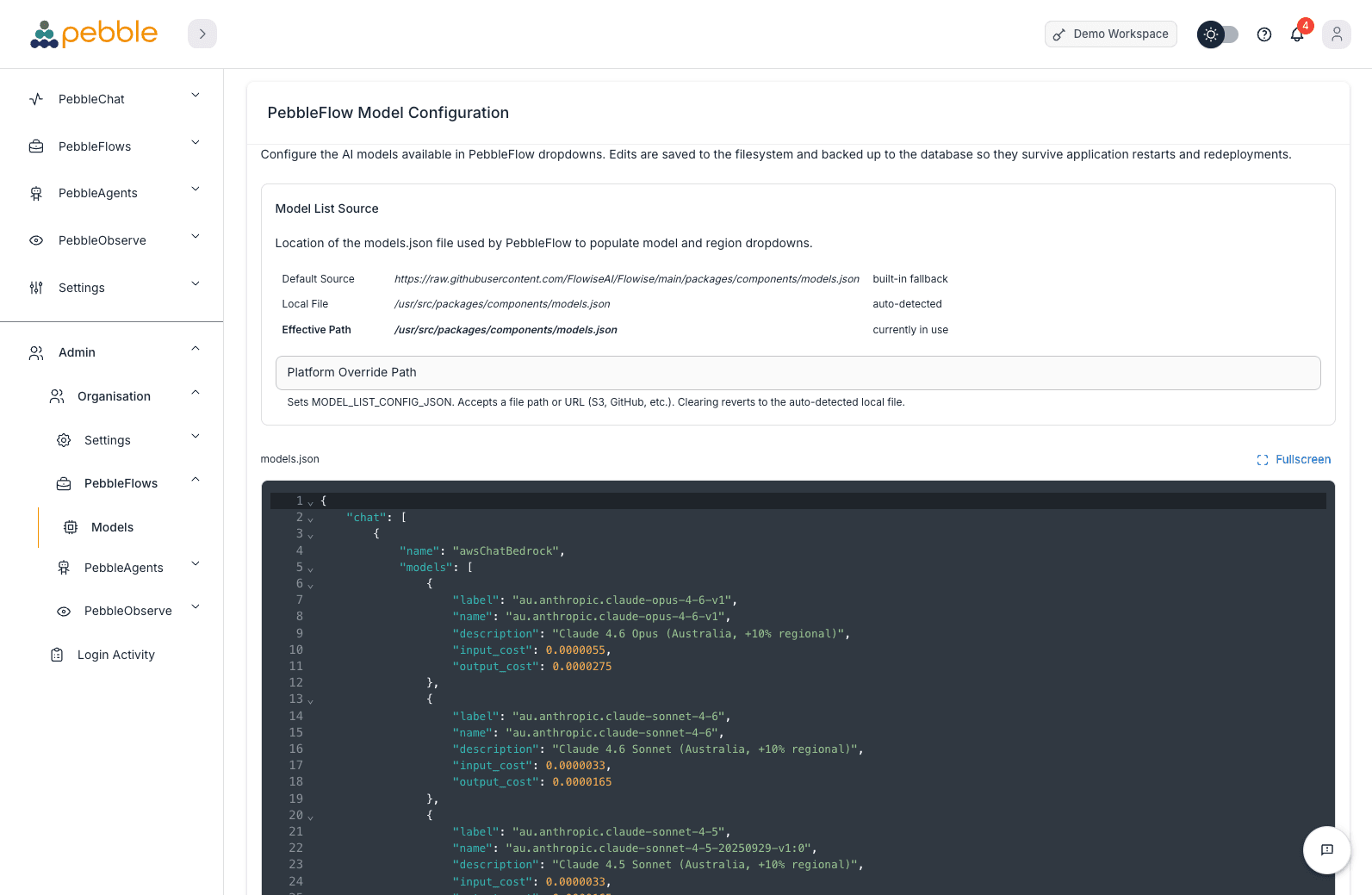Click the Admin PebbleObserve eye icon

point(64,612)
